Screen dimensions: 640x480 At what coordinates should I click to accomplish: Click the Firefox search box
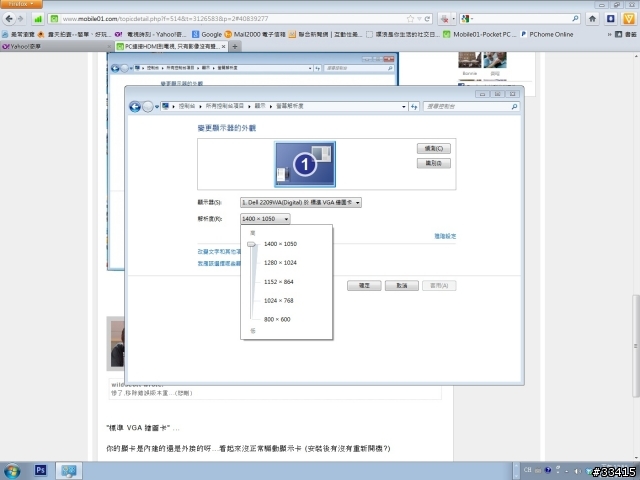[x=522, y=19]
